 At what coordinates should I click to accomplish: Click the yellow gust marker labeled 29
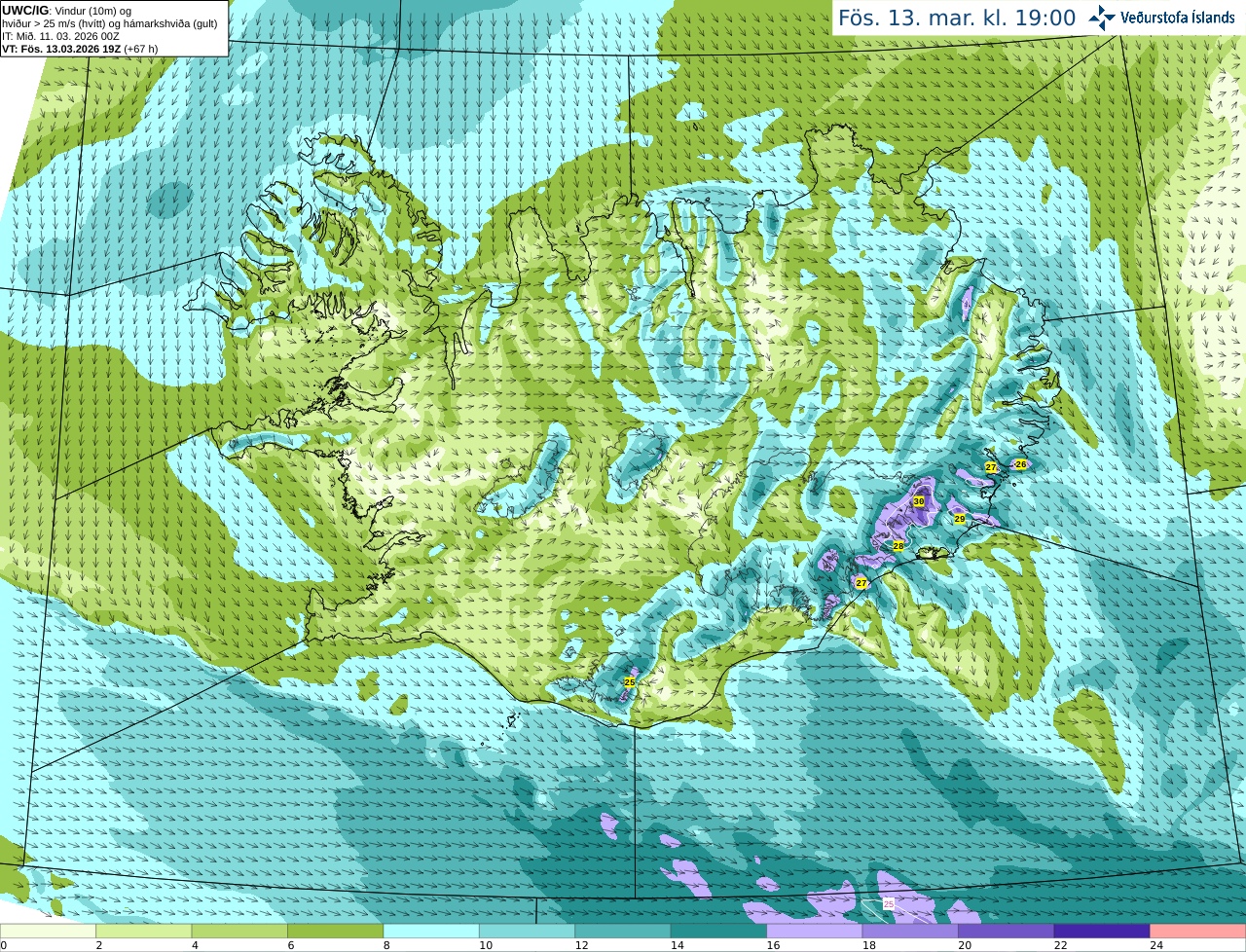(x=960, y=519)
